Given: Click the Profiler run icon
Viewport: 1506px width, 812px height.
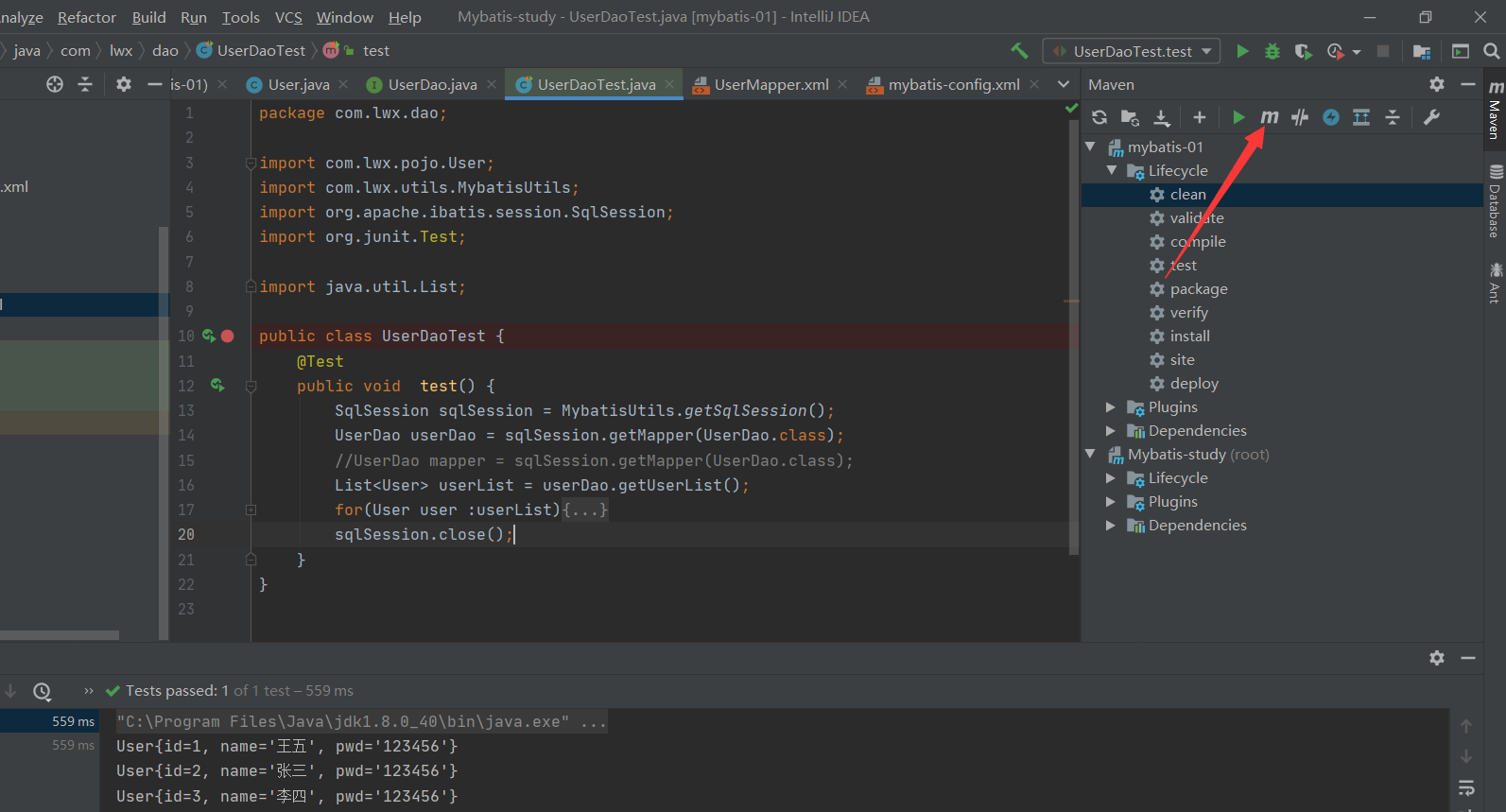Looking at the screenshot, I should coord(1335,51).
